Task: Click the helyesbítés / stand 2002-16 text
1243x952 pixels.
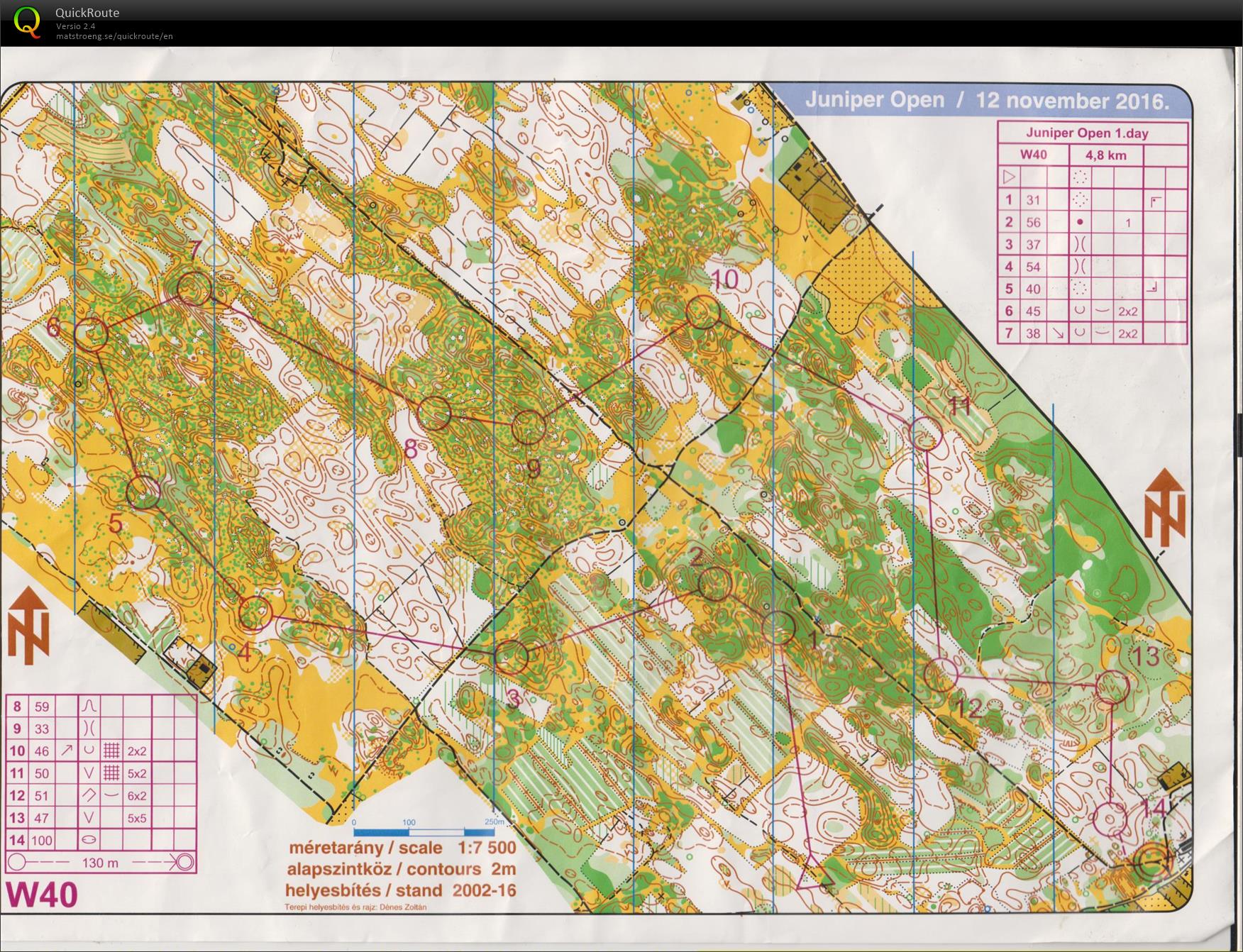Action: coord(400,890)
